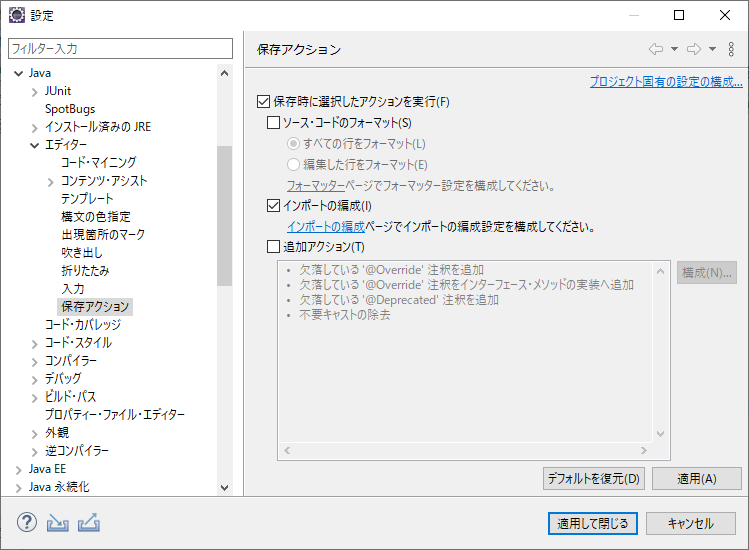This screenshot has width=749, height=550.
Task: Select テンプレート tree item
Action: tap(87, 198)
